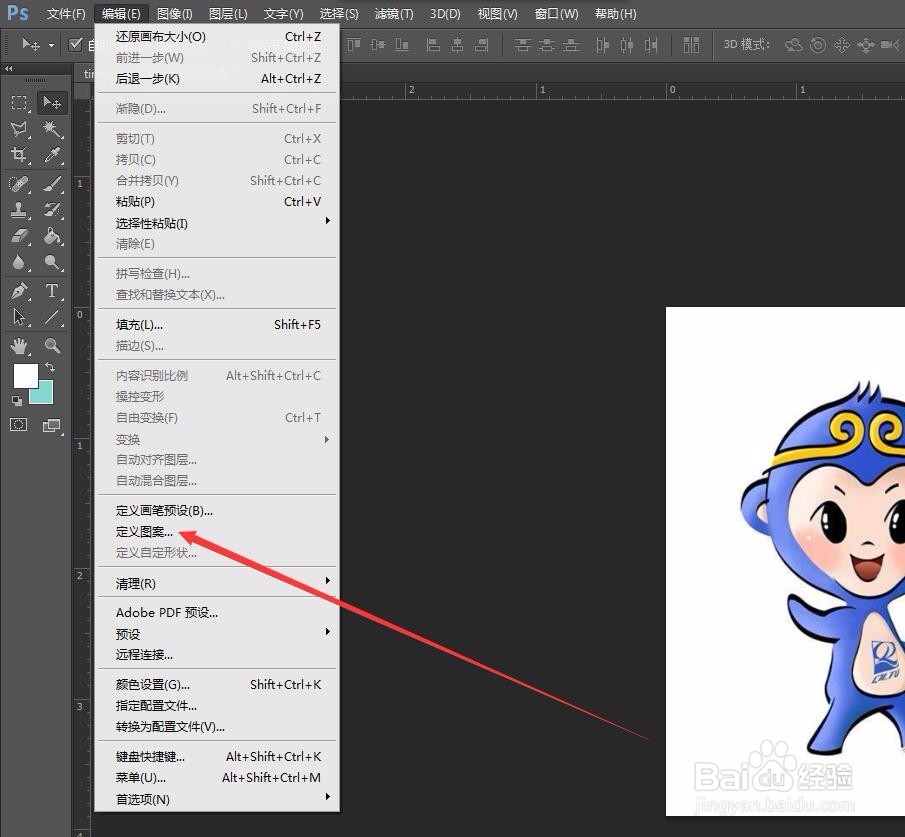
Task: Open the 窗口(W) menu
Action: (x=556, y=13)
